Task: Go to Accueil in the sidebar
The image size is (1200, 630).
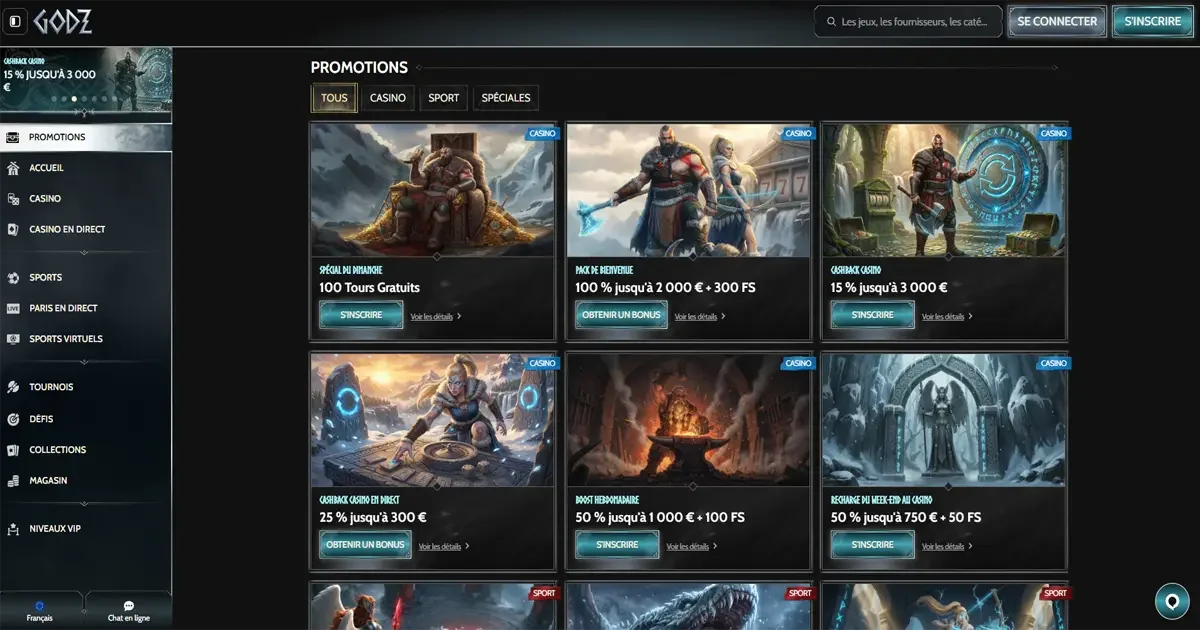Action: pos(86,168)
